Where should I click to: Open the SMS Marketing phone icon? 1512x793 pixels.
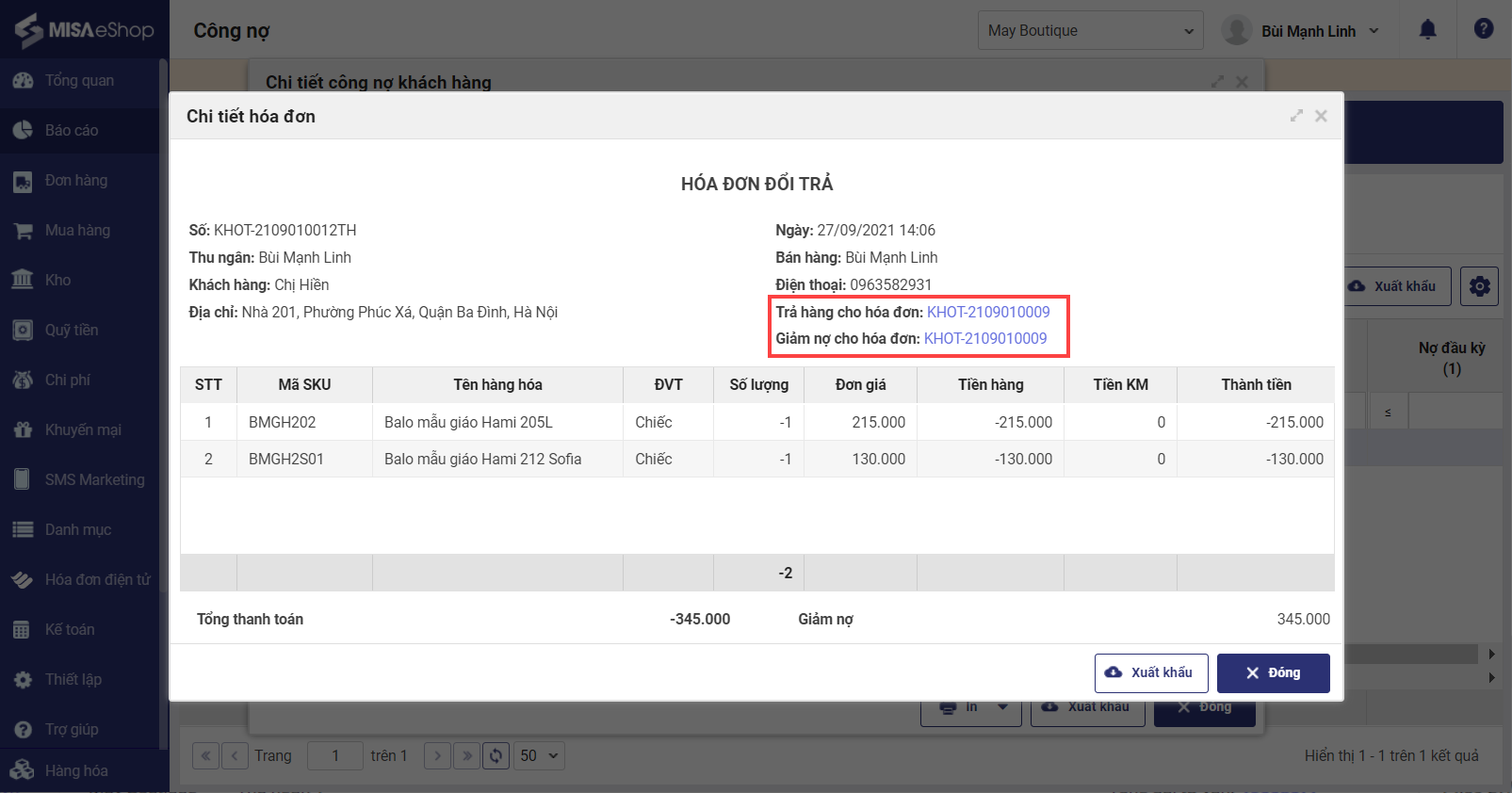tap(23, 479)
